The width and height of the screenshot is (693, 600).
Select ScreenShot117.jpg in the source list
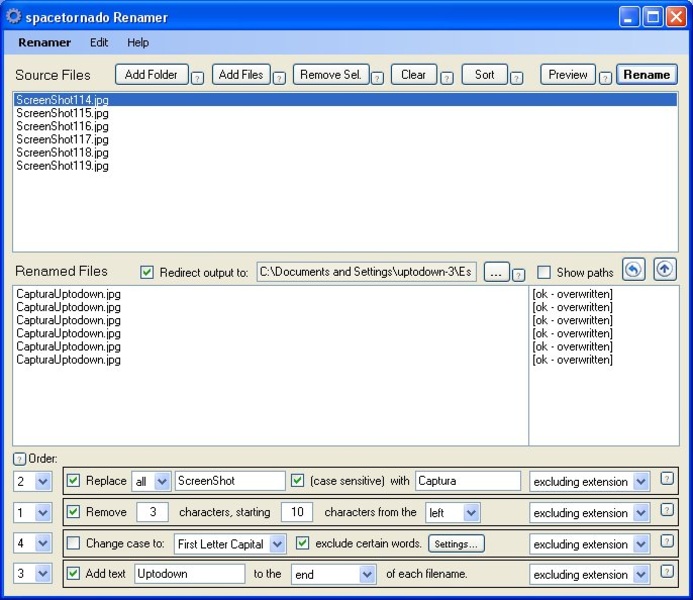point(62,140)
